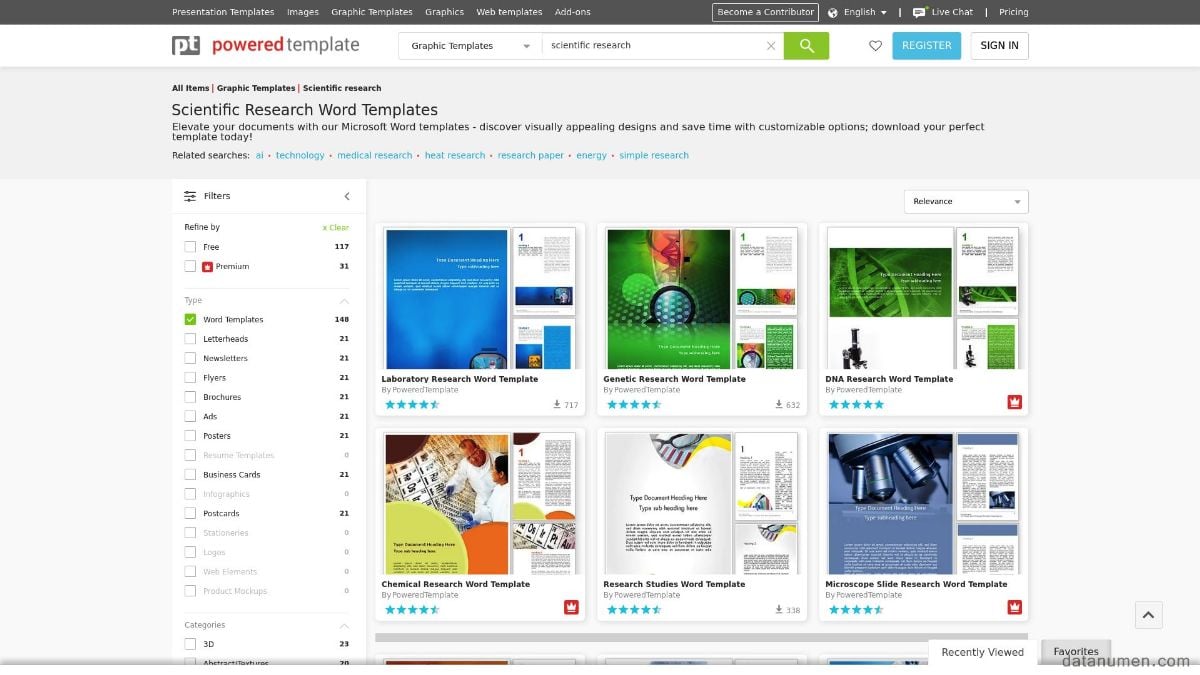This screenshot has height=675, width=1200.
Task: Click download icon on Laboratory Research template
Action: point(557,405)
